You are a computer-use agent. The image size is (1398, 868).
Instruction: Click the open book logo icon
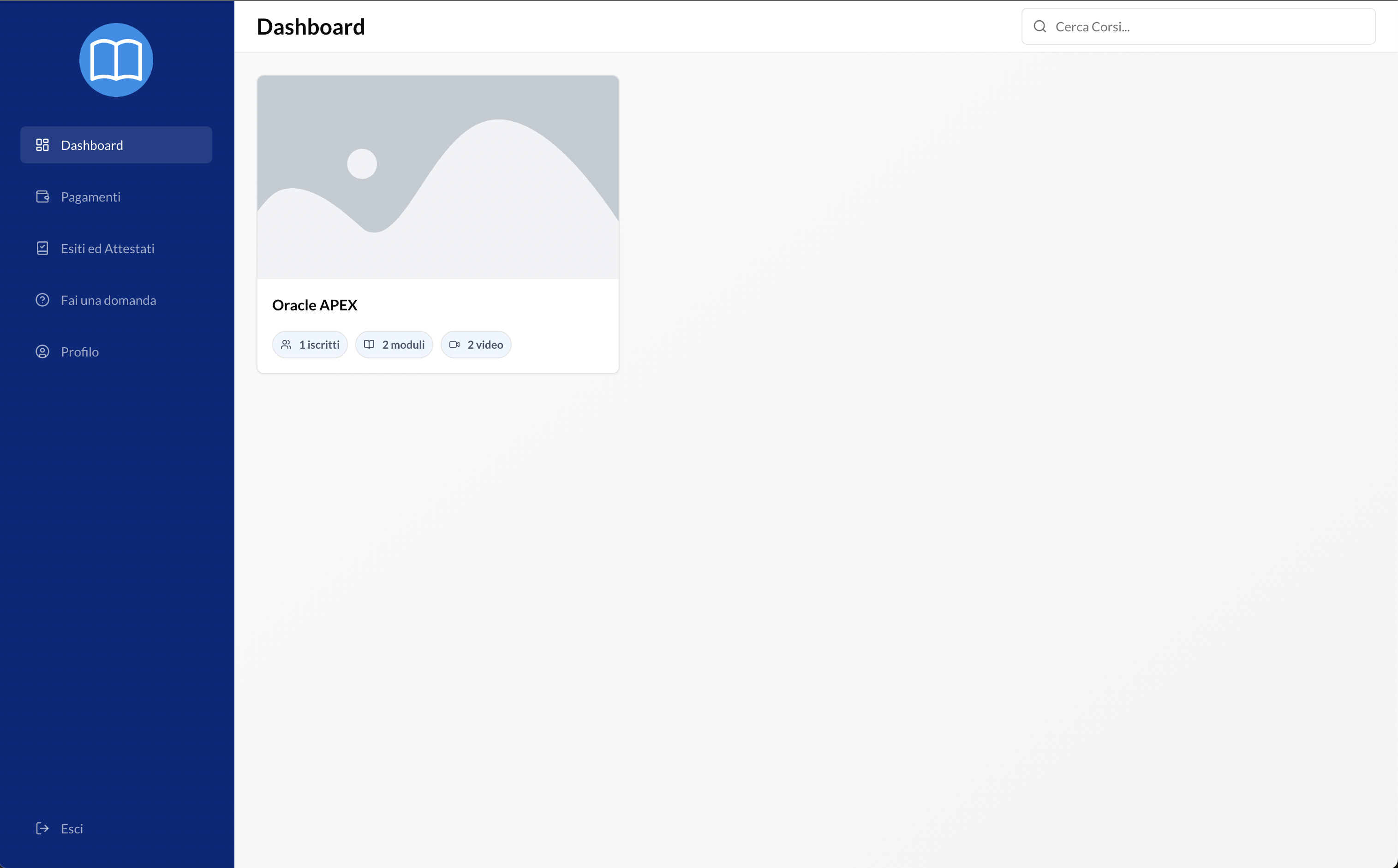tap(116, 60)
